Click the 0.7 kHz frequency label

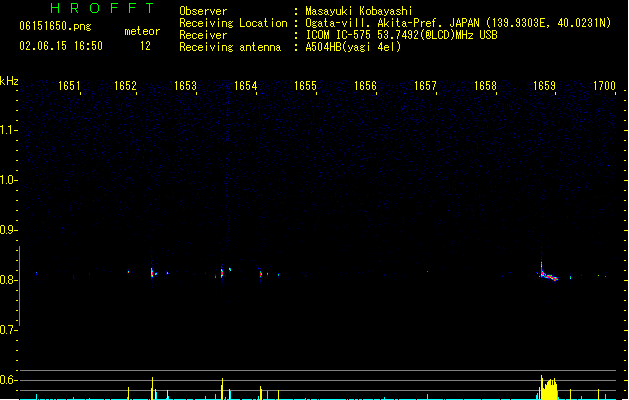[x=8, y=330]
